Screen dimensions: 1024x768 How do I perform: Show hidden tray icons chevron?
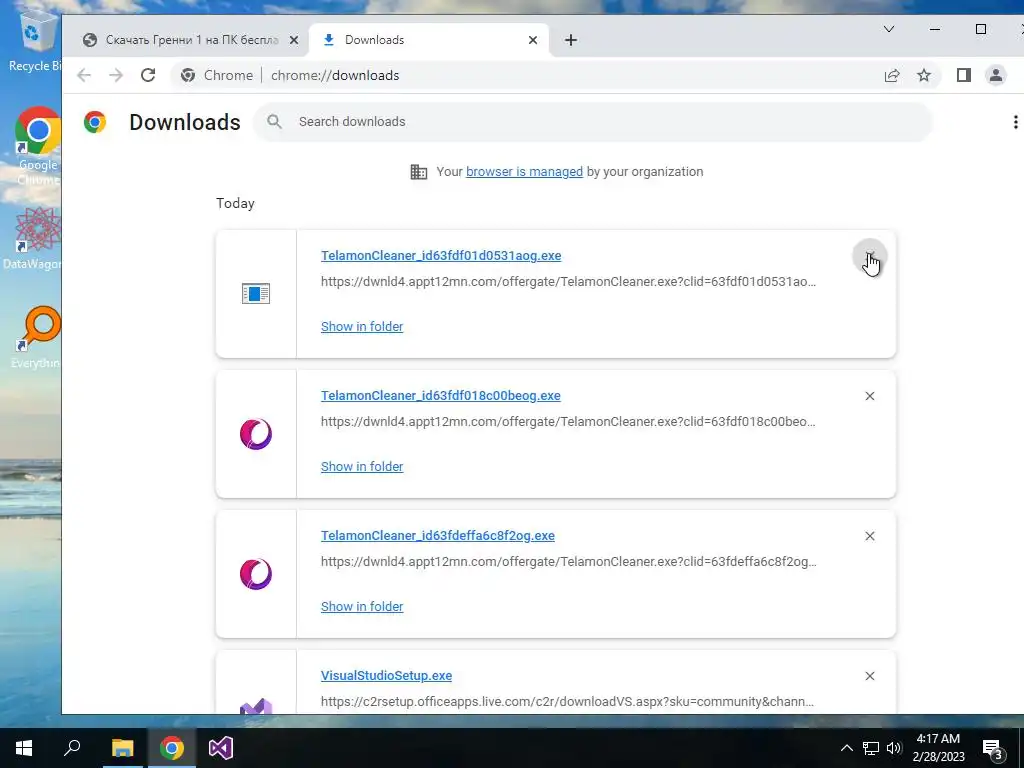click(x=846, y=748)
